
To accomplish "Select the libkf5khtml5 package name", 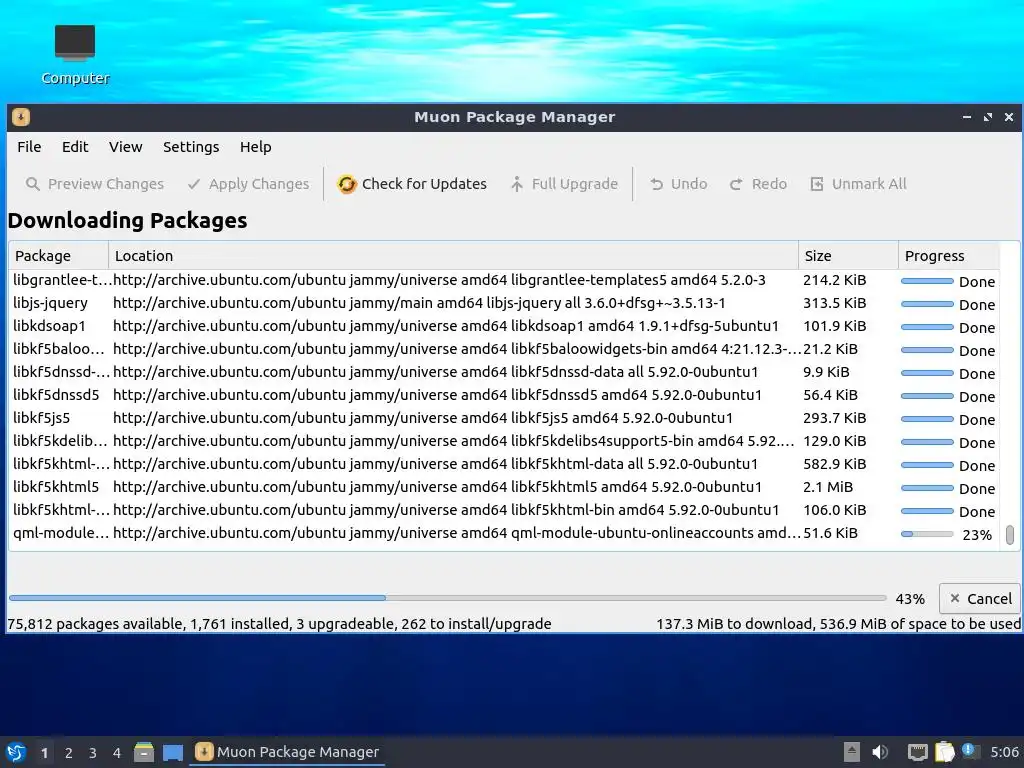I will pyautogui.click(x=56, y=487).
